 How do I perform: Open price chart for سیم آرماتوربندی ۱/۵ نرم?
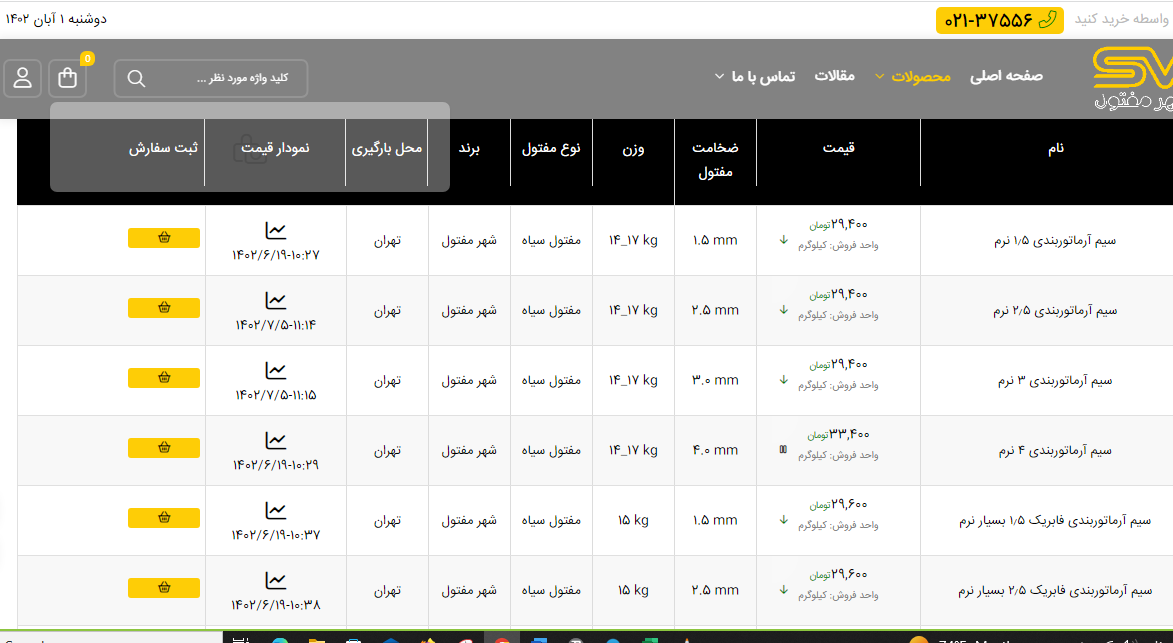276,231
